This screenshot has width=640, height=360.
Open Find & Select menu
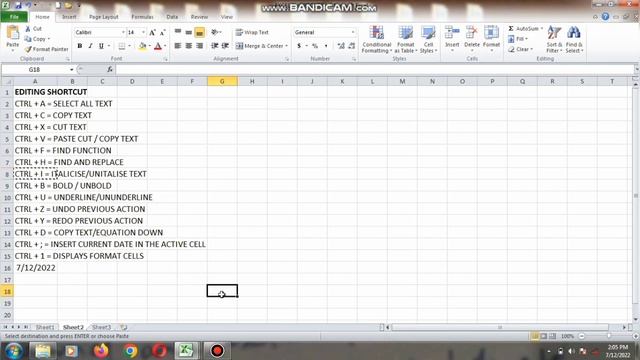click(x=574, y=39)
